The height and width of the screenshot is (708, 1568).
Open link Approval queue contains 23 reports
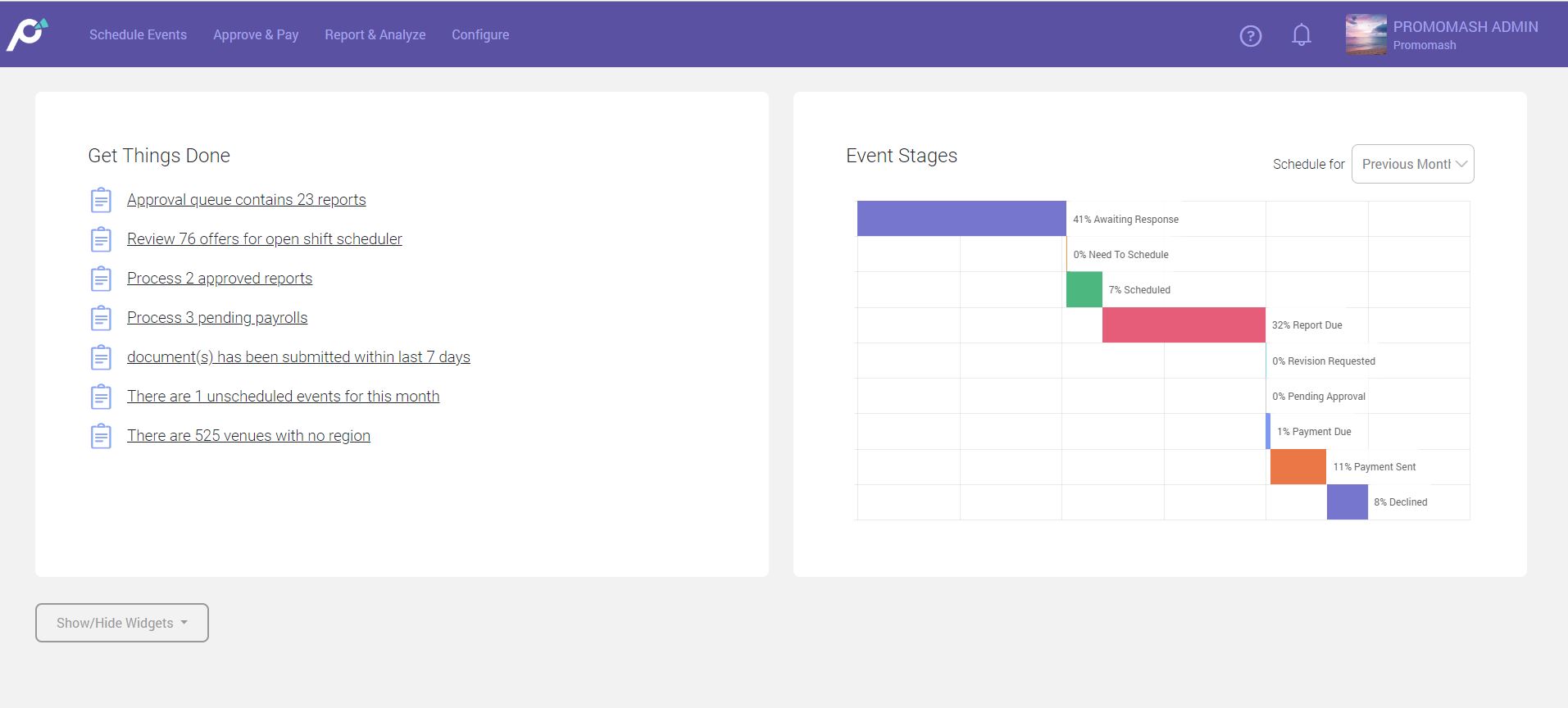[246, 200]
